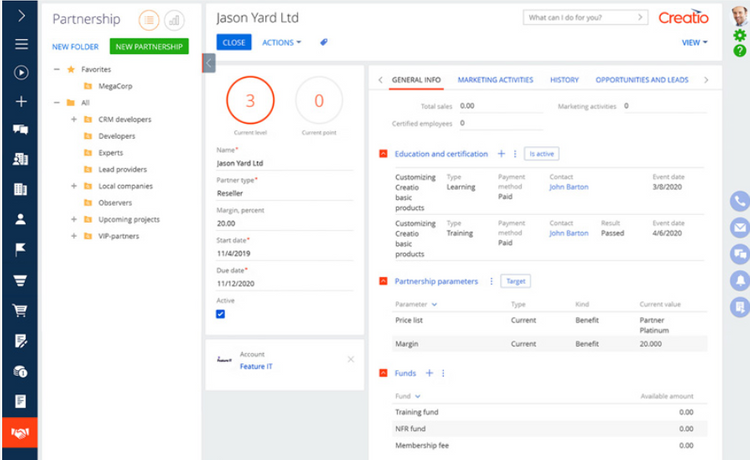The image size is (750, 460).
Task: Open Opportunities and Leads tab
Action: click(642, 80)
